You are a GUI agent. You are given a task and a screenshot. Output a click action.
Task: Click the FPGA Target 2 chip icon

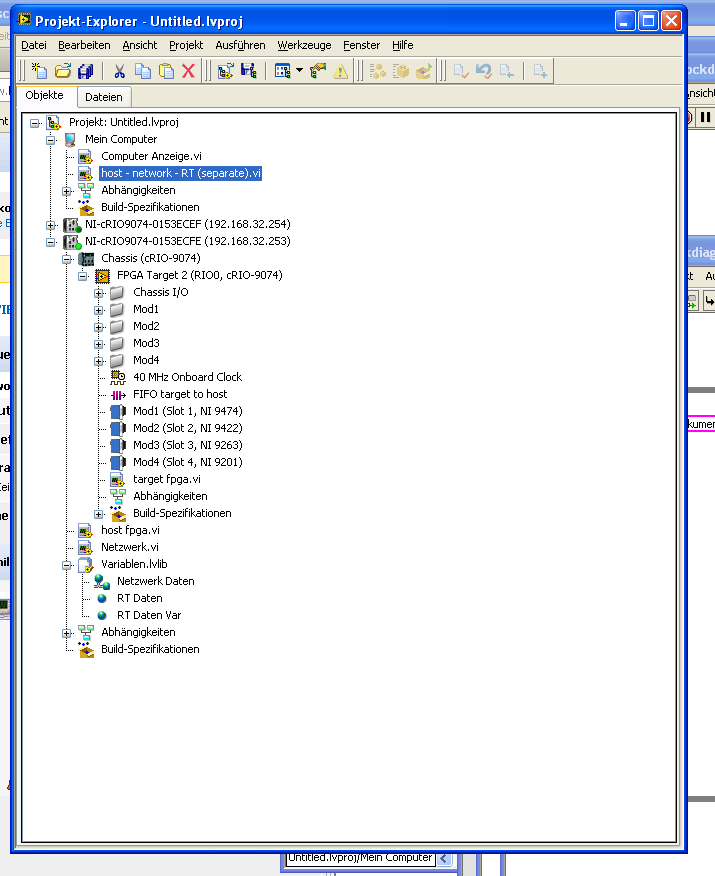click(x=102, y=275)
